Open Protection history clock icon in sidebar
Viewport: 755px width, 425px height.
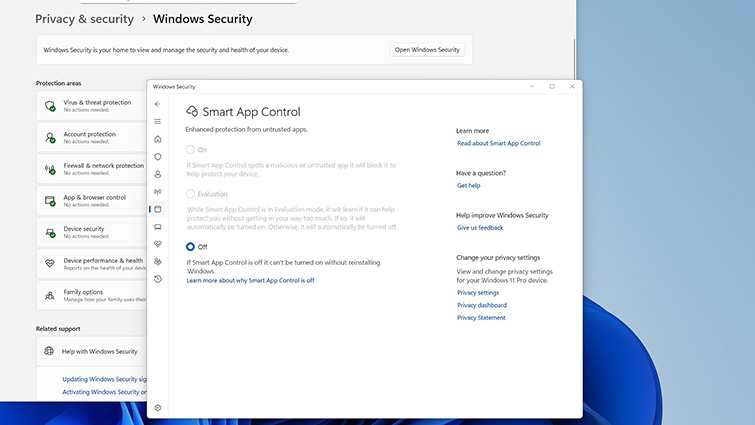[x=157, y=279]
